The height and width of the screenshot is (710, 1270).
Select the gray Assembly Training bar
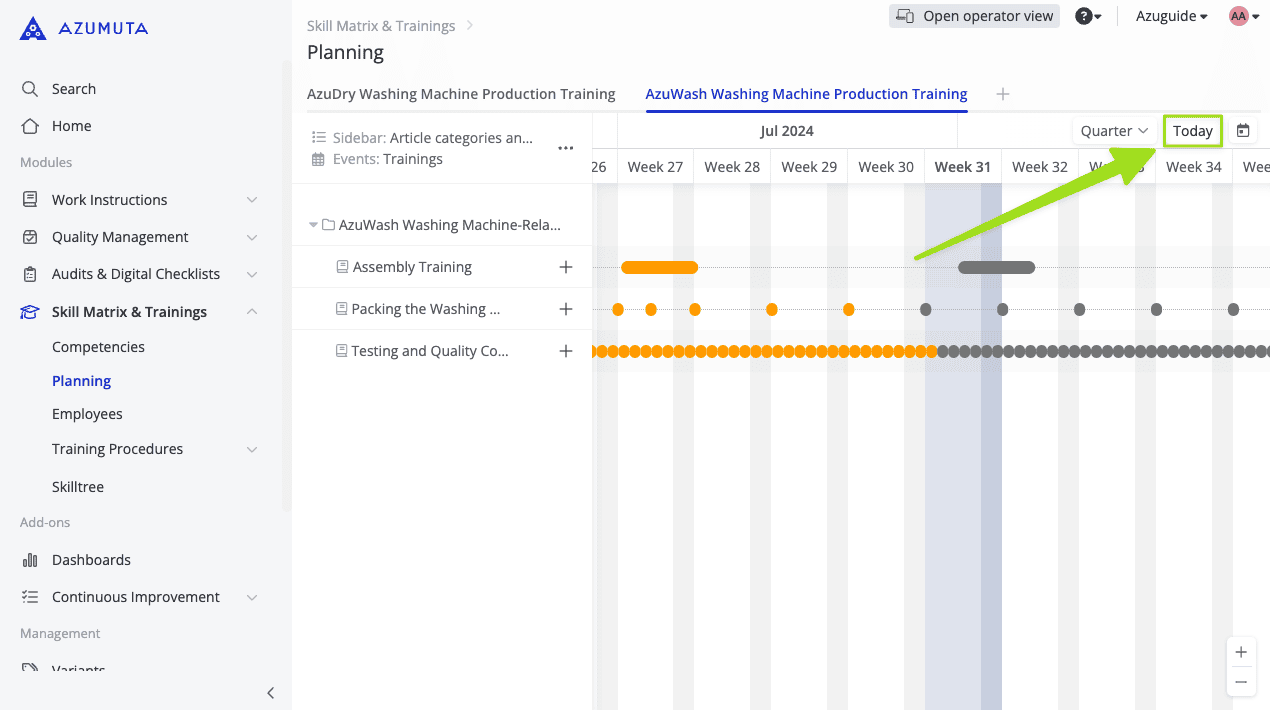pyautogui.click(x=996, y=267)
